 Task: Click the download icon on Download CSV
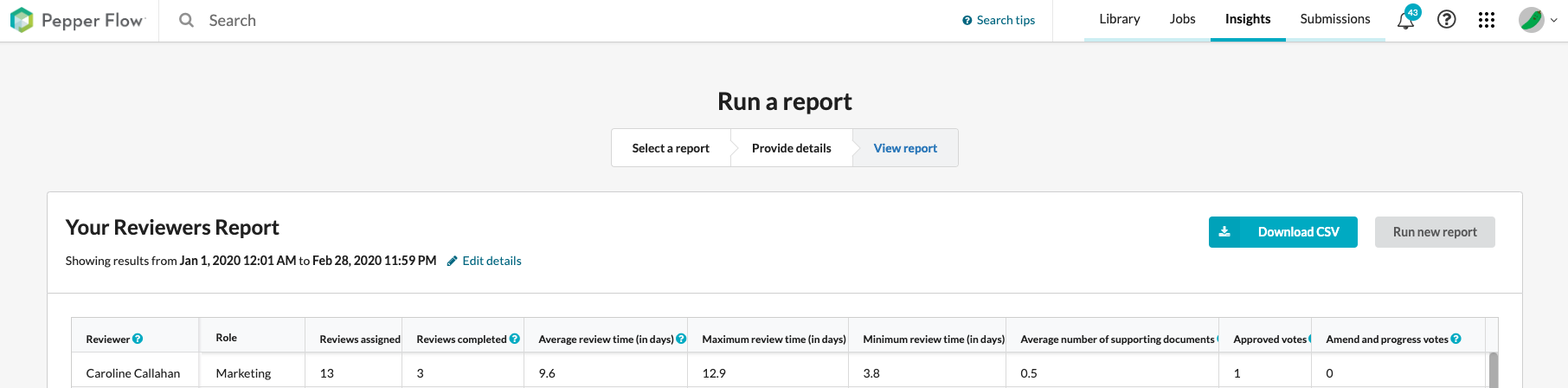click(1224, 232)
